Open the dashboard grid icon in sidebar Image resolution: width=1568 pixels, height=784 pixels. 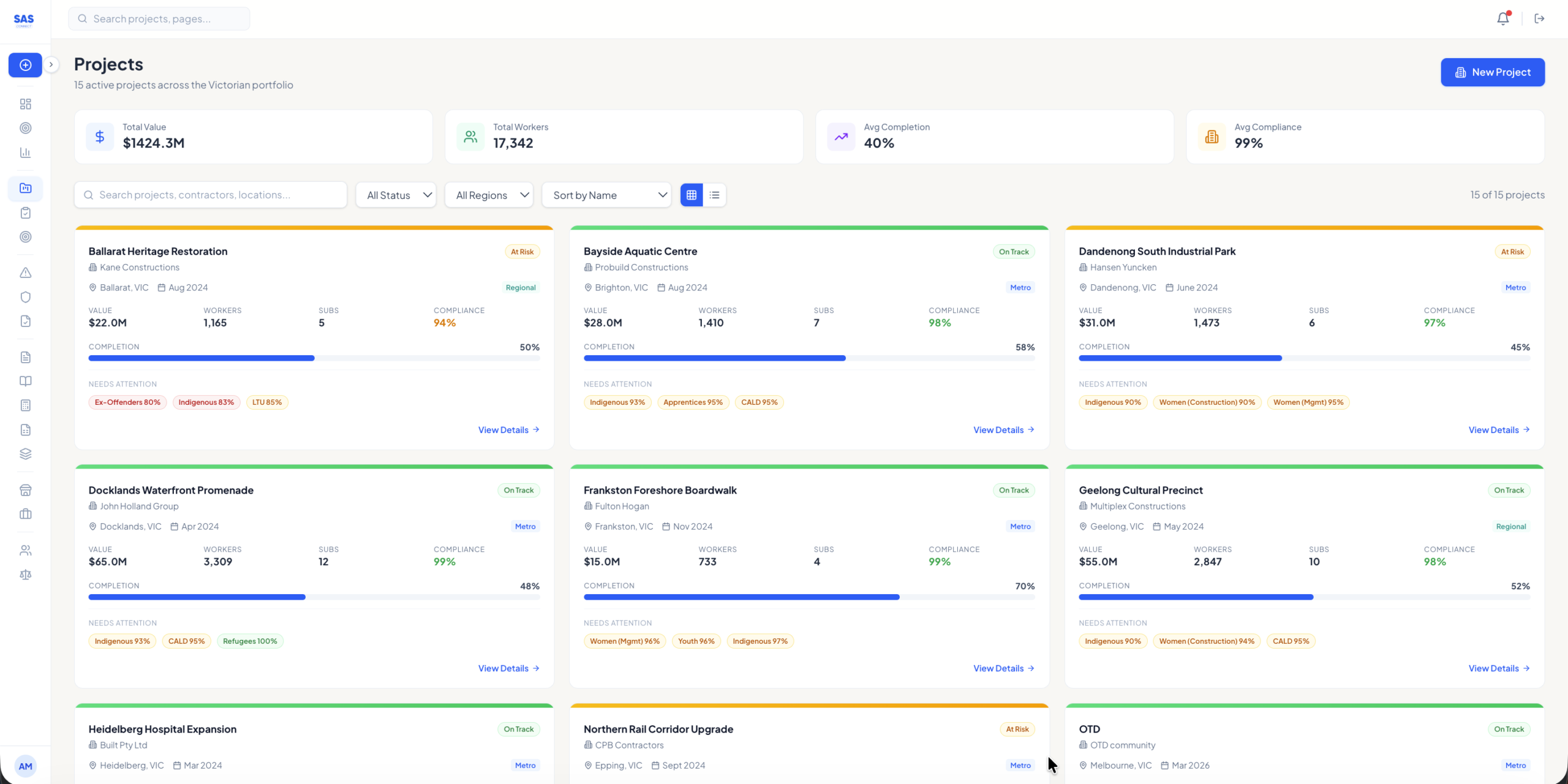[25, 104]
